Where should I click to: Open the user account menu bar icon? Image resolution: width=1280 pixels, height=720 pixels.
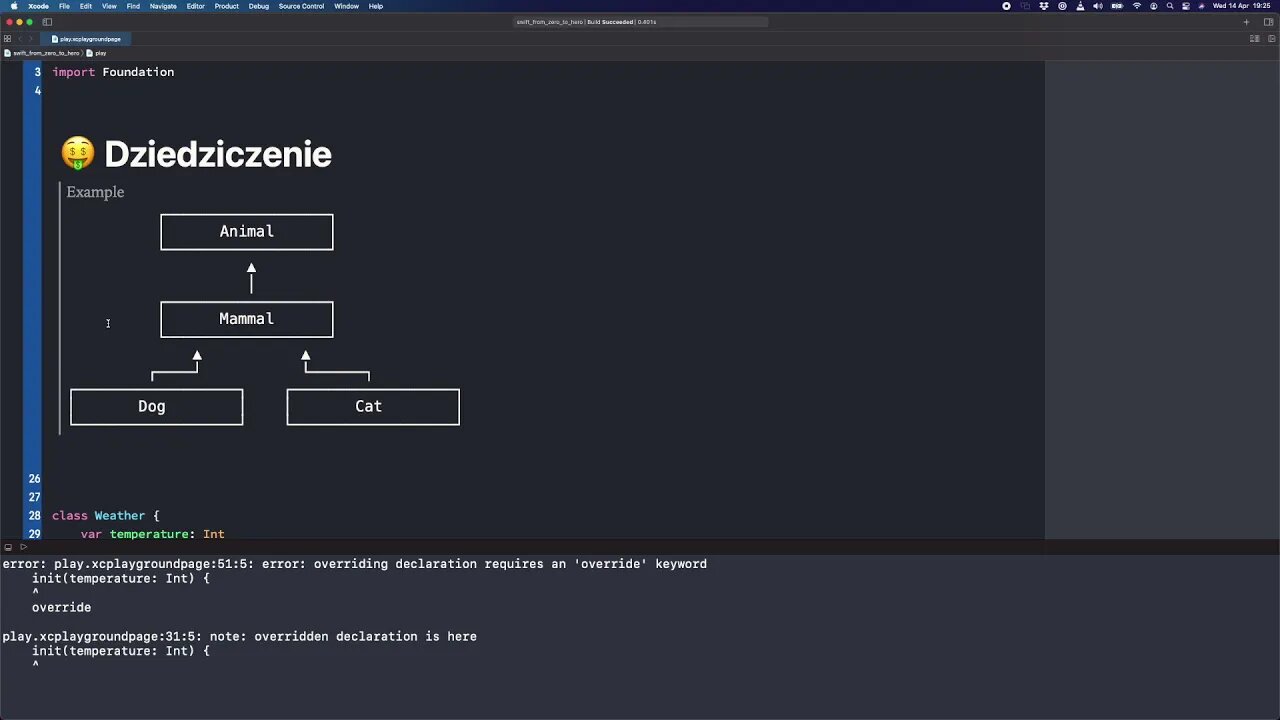click(1153, 6)
